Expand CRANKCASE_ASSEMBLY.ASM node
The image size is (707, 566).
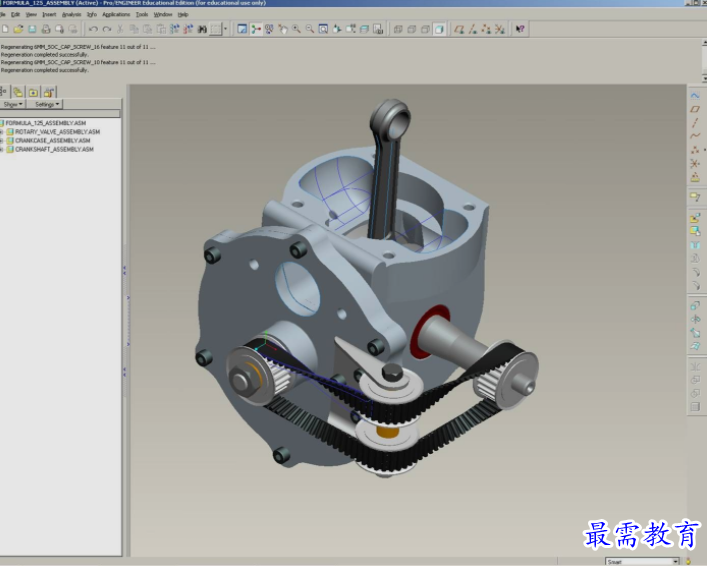pyautogui.click(x=2, y=140)
